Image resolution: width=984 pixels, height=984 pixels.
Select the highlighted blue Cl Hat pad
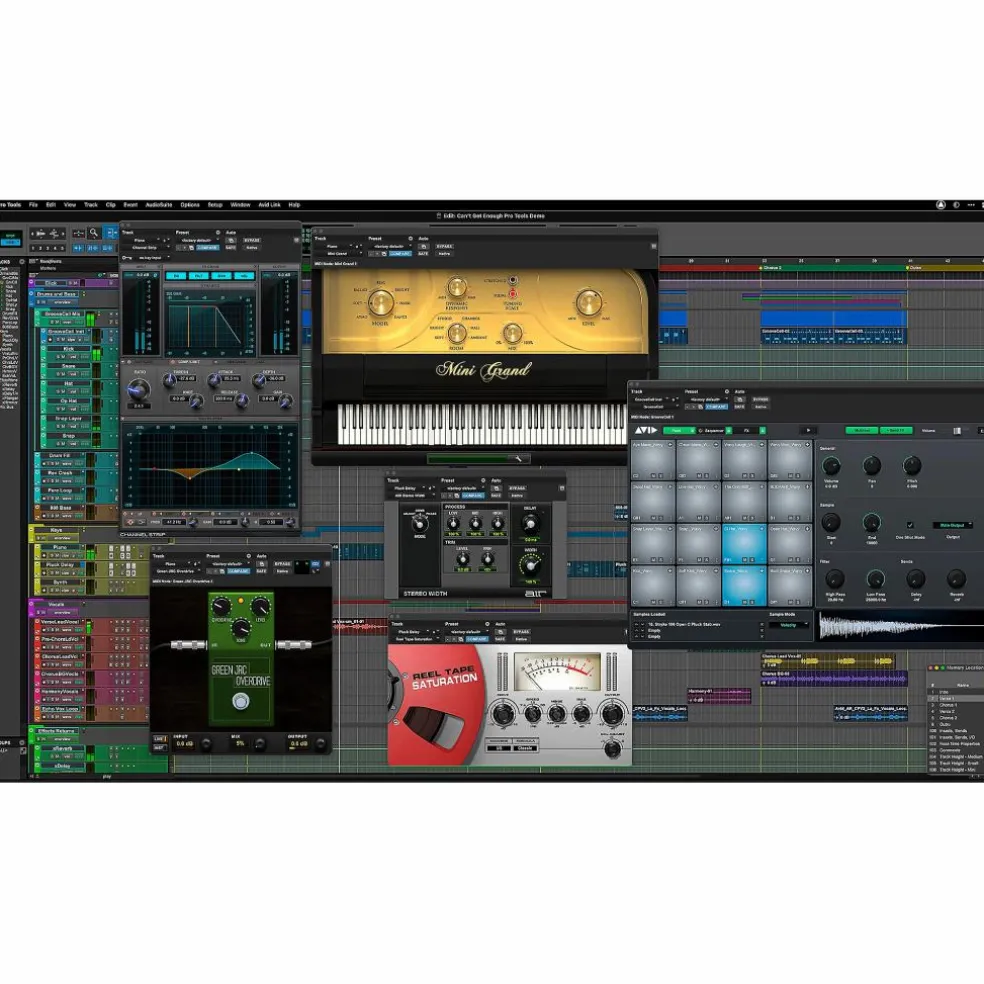tap(744, 545)
